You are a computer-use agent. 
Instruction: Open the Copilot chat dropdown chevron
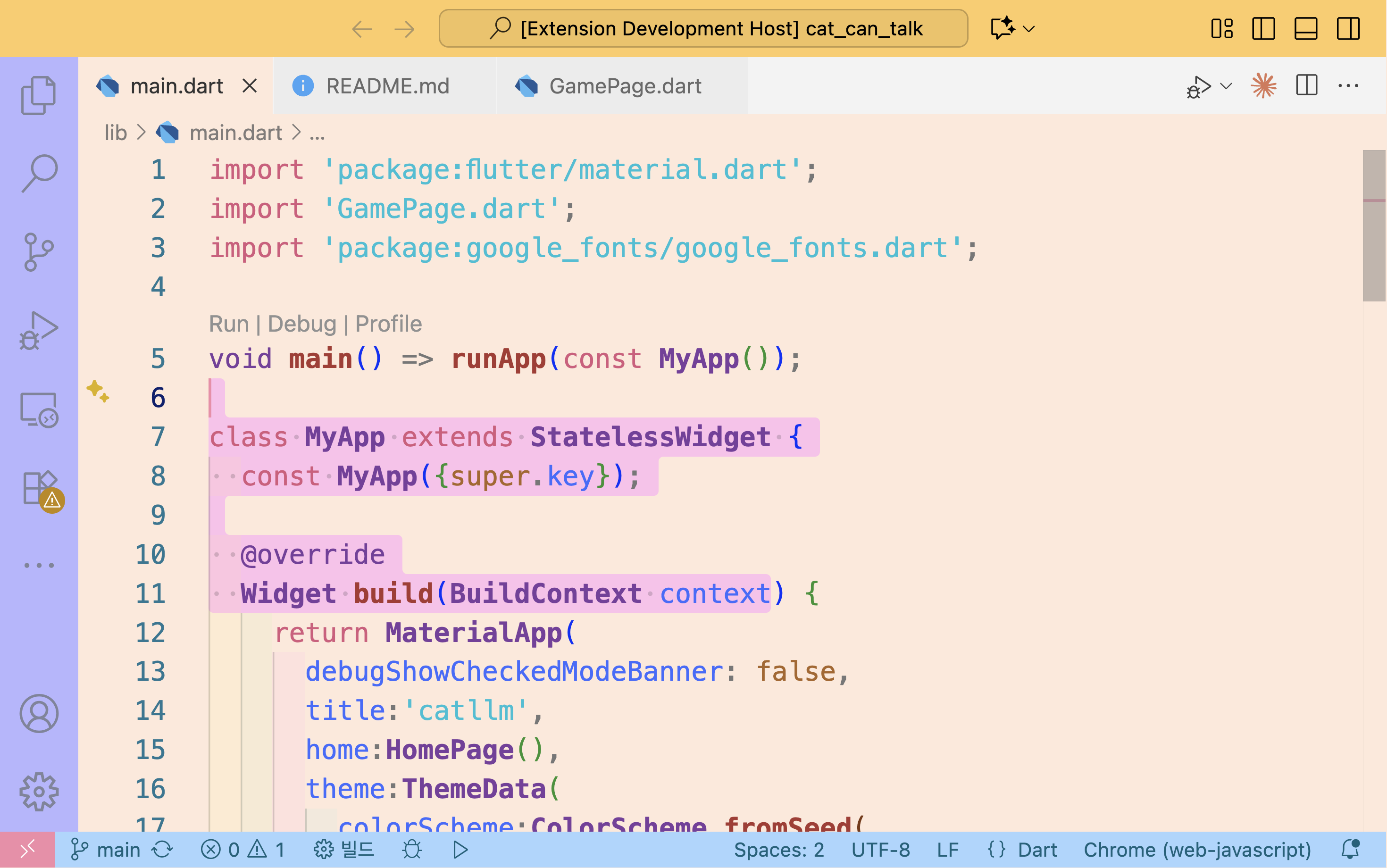[1029, 28]
